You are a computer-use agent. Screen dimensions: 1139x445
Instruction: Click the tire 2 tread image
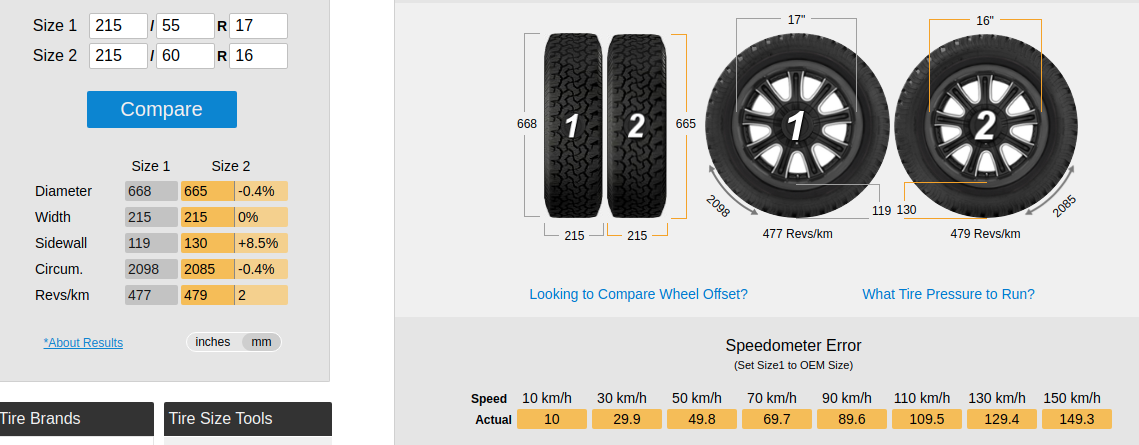click(x=636, y=125)
